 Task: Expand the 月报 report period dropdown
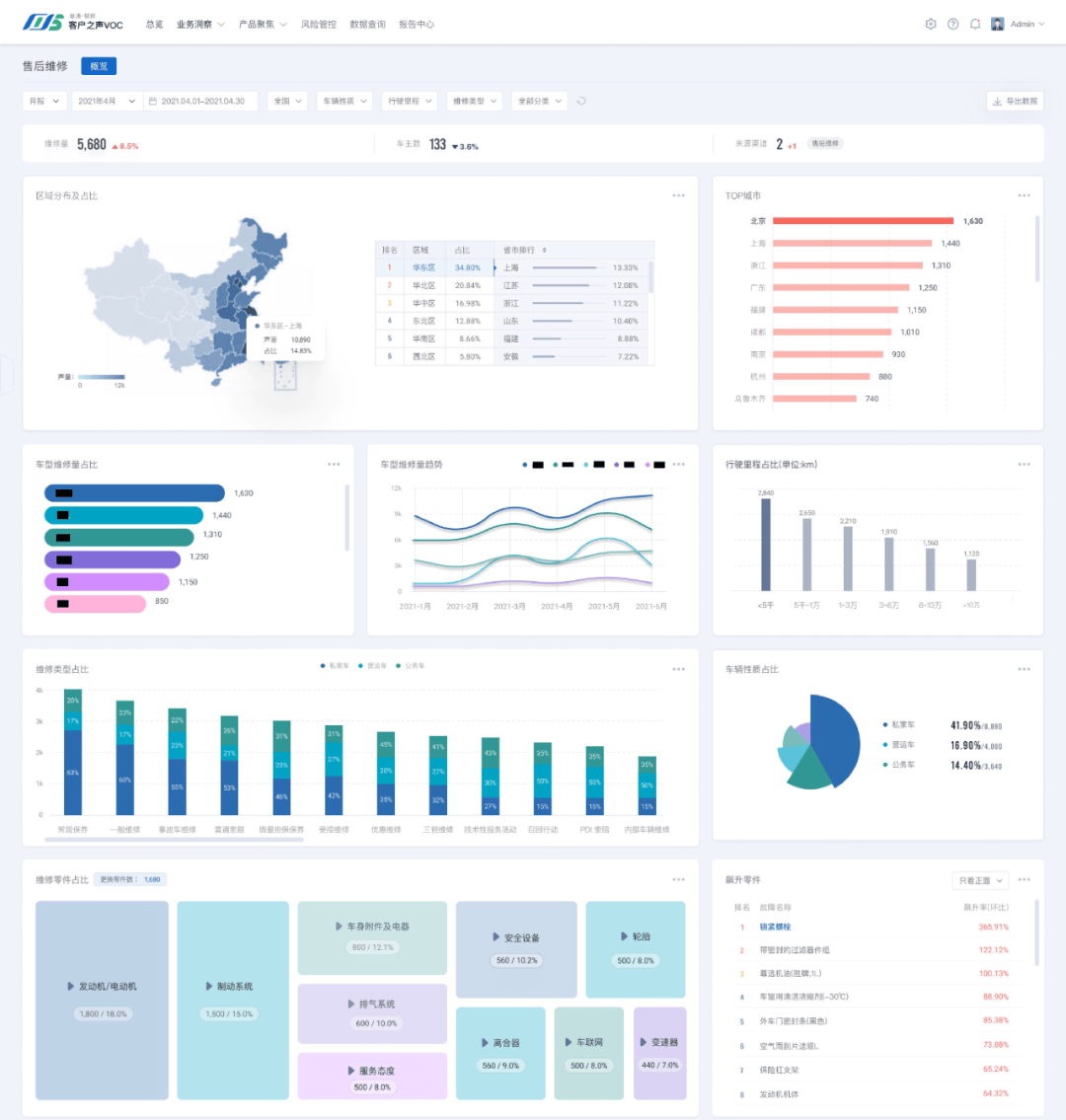pos(44,101)
